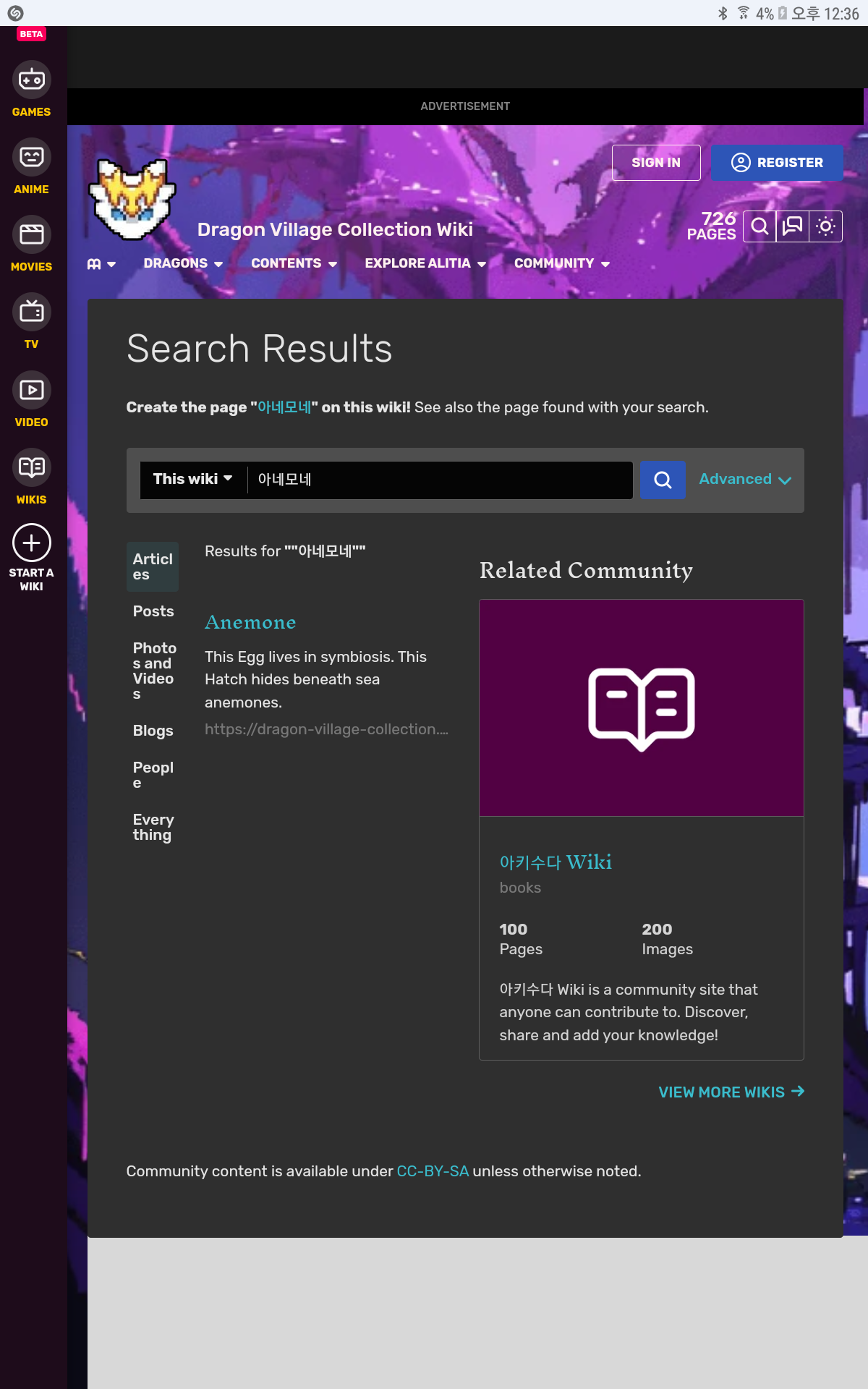Expand Advanced search options
The image size is (868, 1389).
[x=744, y=480]
